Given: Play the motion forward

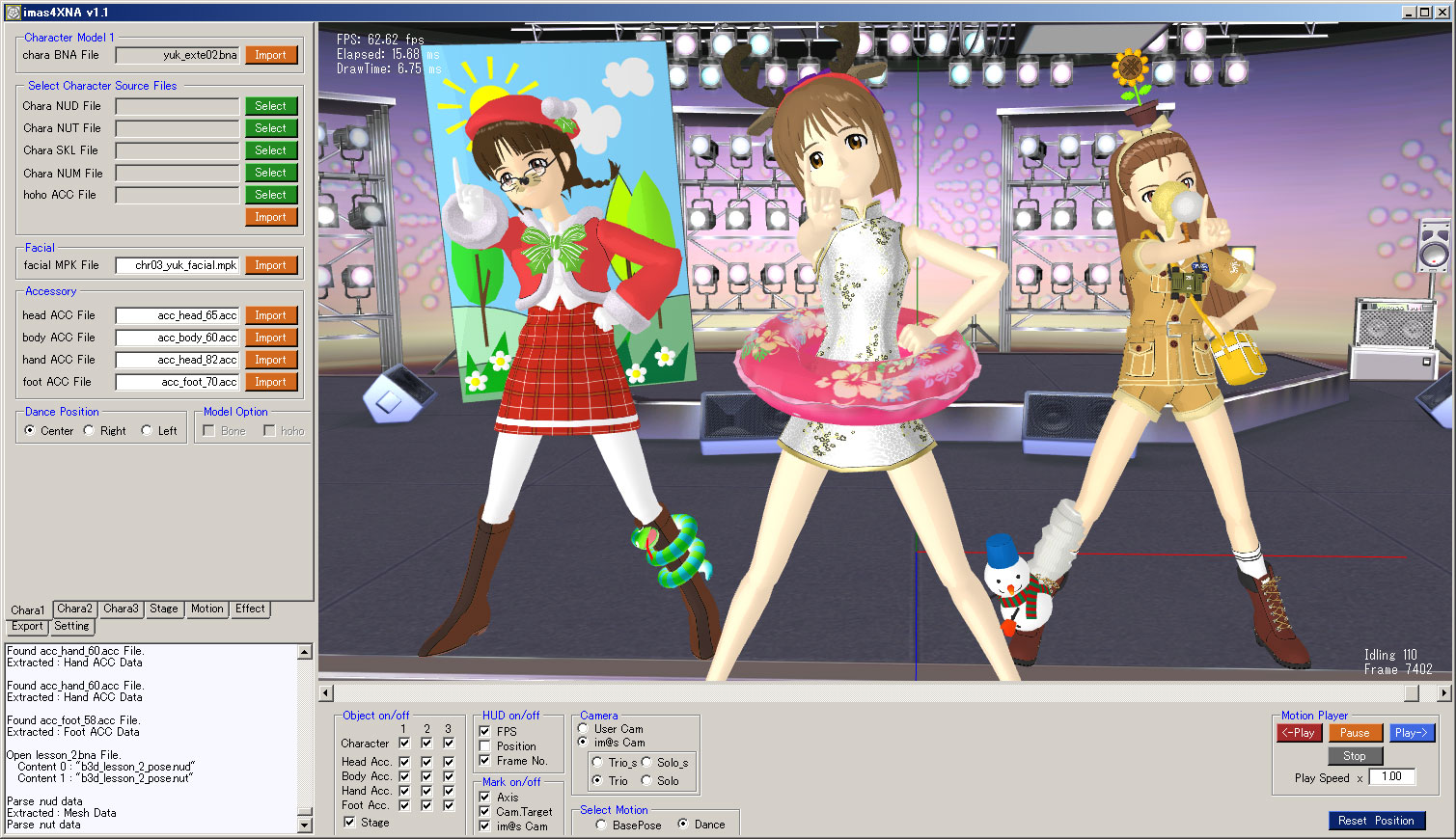Looking at the screenshot, I should pyautogui.click(x=1411, y=733).
